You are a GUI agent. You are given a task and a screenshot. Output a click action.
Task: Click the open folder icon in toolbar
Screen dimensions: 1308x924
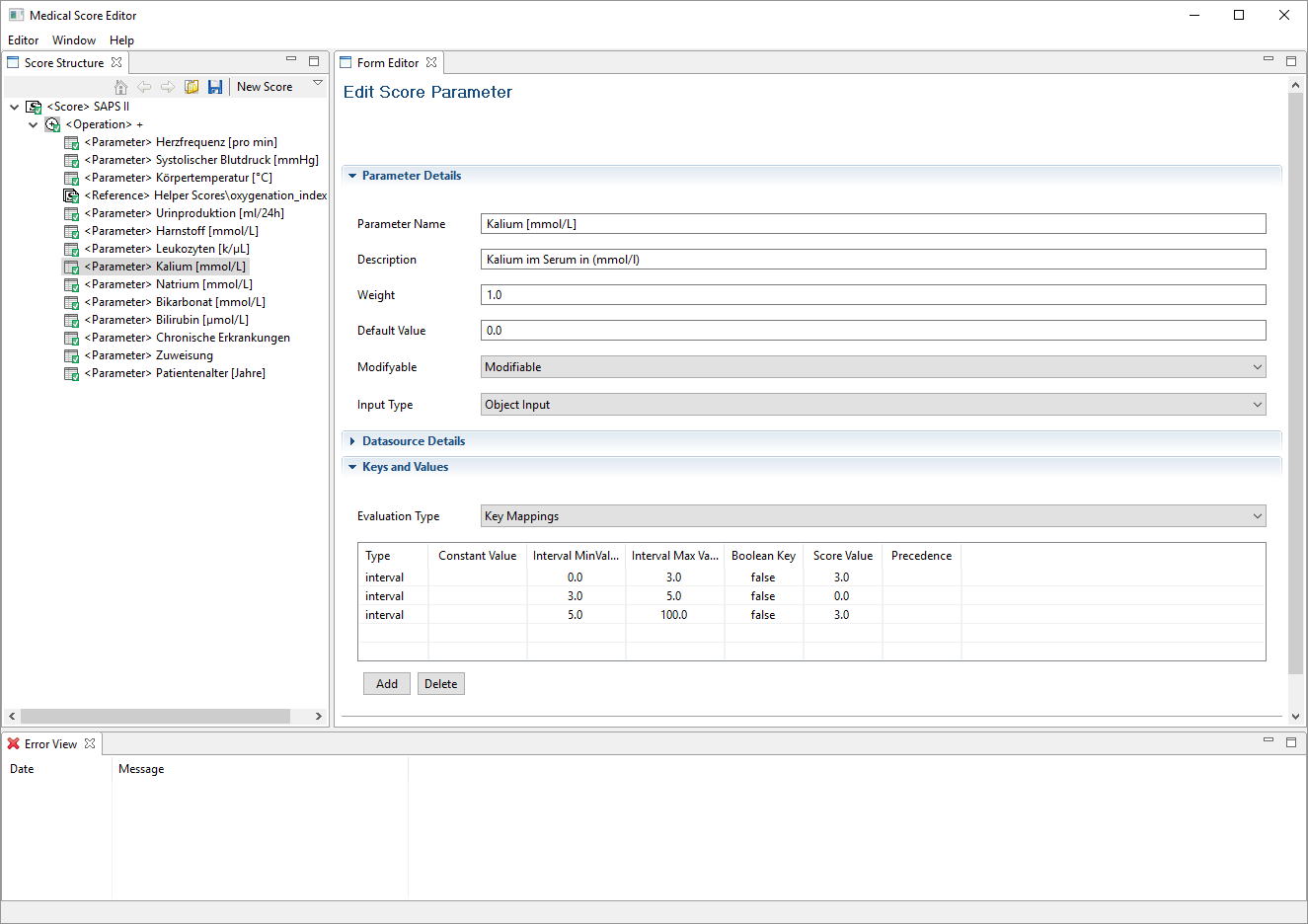(192, 87)
